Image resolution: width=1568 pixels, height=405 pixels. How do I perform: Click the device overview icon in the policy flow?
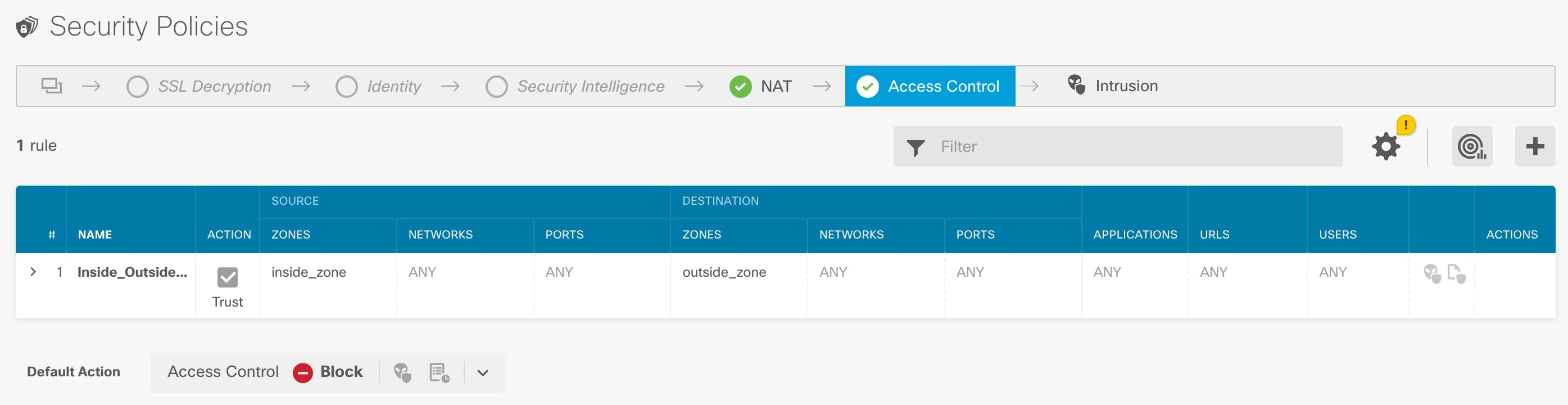click(x=51, y=86)
